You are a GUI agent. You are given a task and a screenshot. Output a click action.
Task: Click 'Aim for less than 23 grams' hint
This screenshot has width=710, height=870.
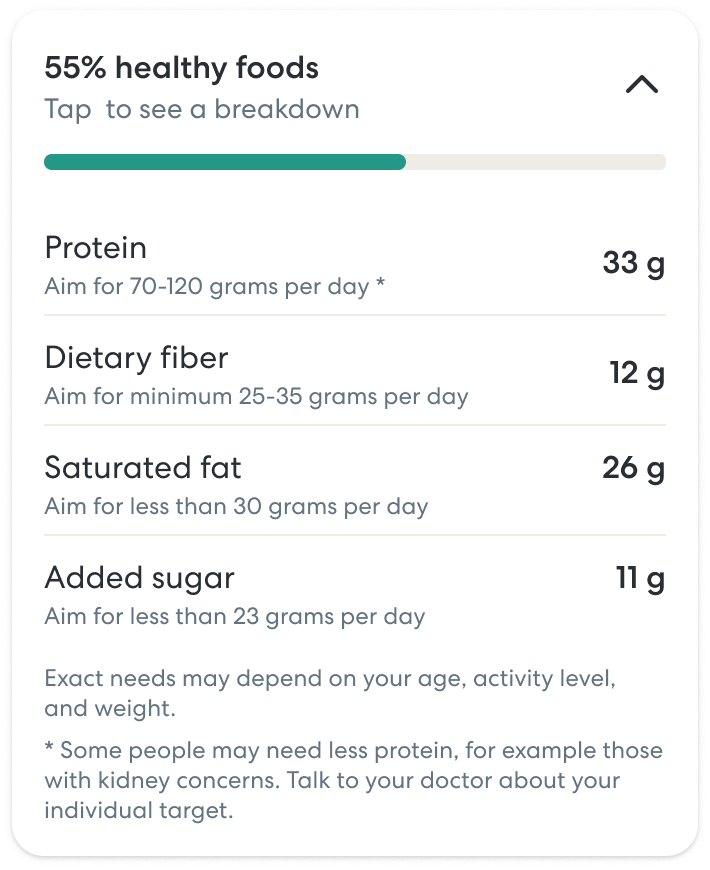click(234, 616)
